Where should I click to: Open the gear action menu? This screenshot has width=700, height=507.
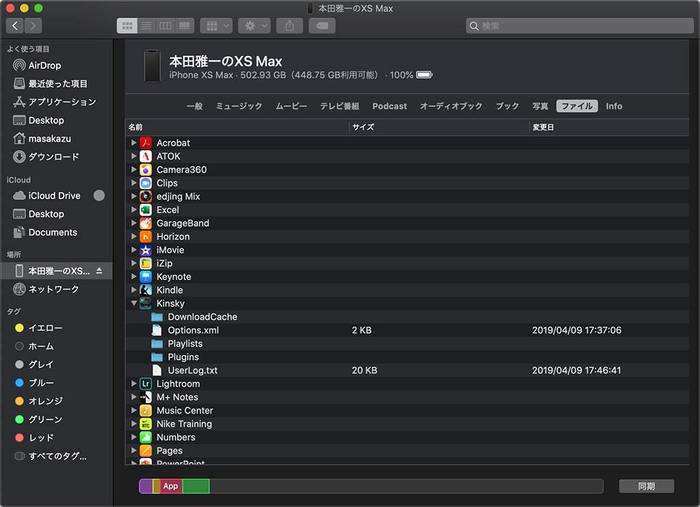tap(254, 26)
